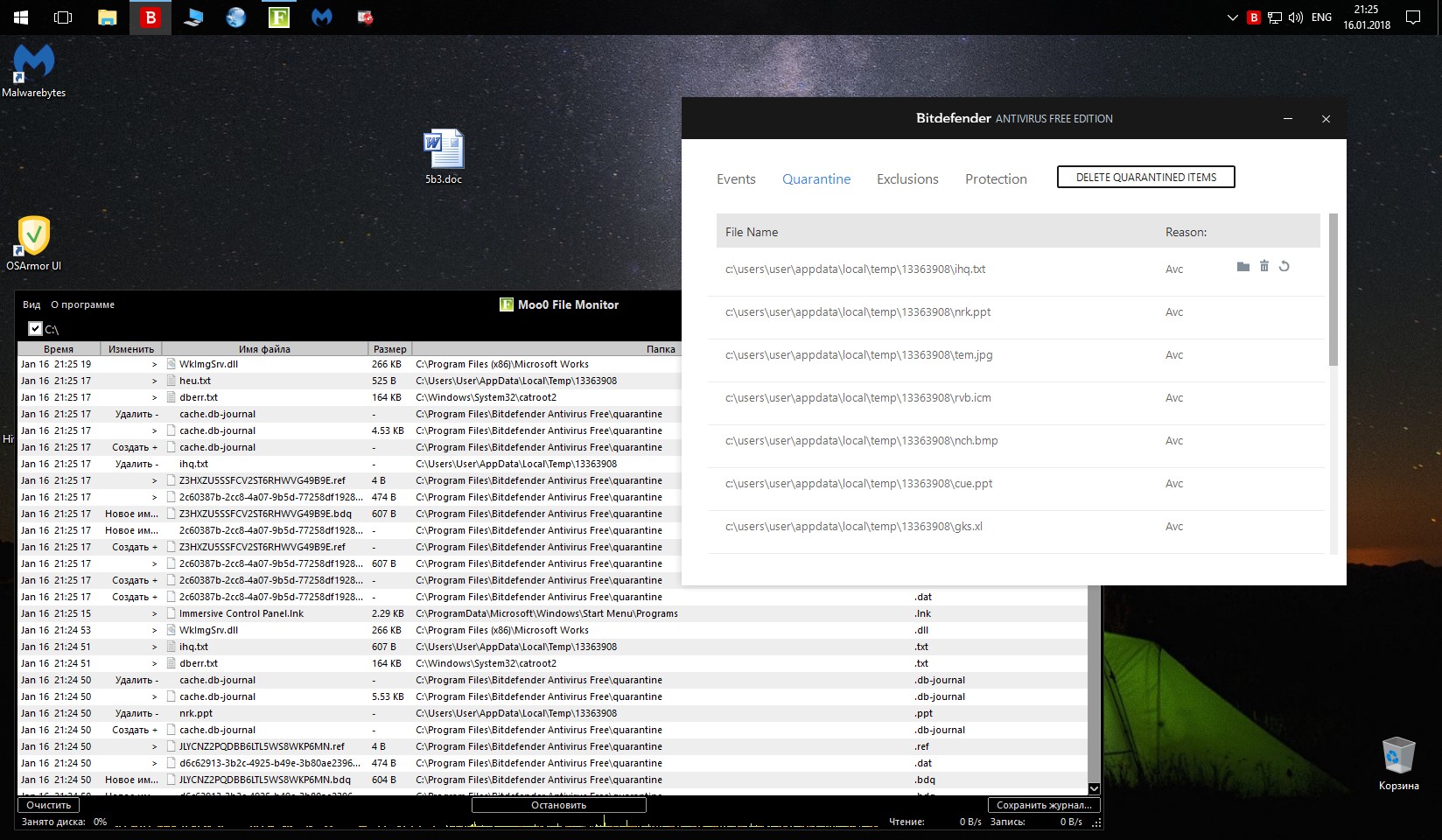Image resolution: width=1442 pixels, height=840 pixels.
Task: Click the Остановить button to stop monitoring
Action: point(559,805)
